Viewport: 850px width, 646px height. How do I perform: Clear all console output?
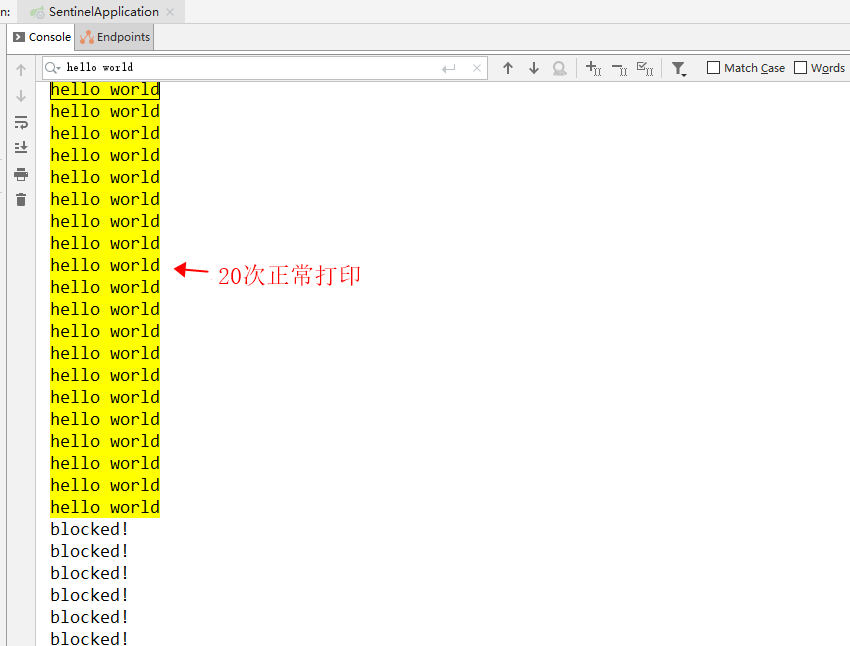coord(20,199)
